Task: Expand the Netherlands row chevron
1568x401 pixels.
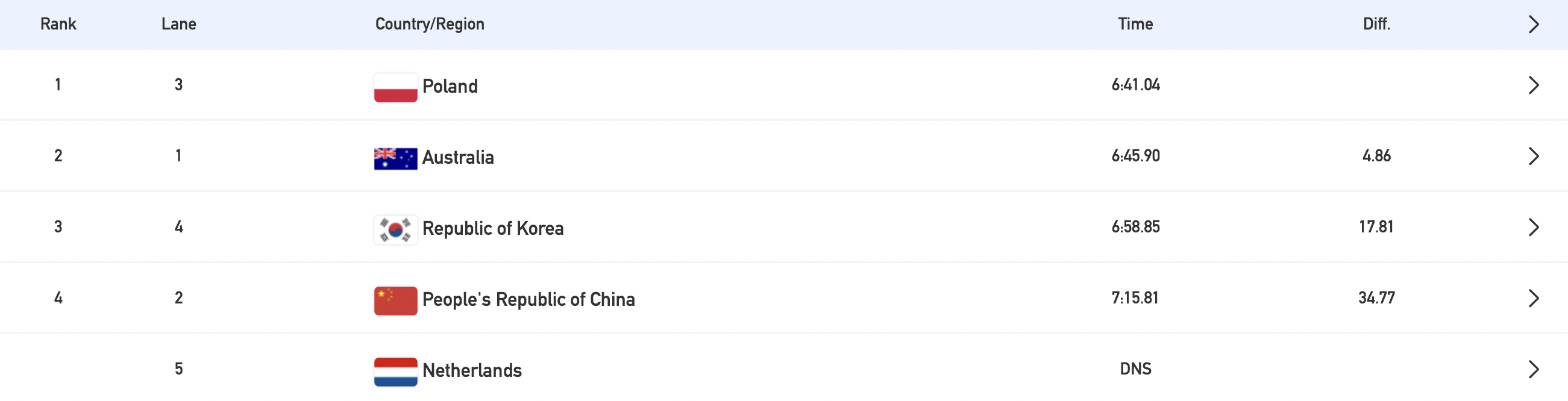Action: pos(1533,370)
